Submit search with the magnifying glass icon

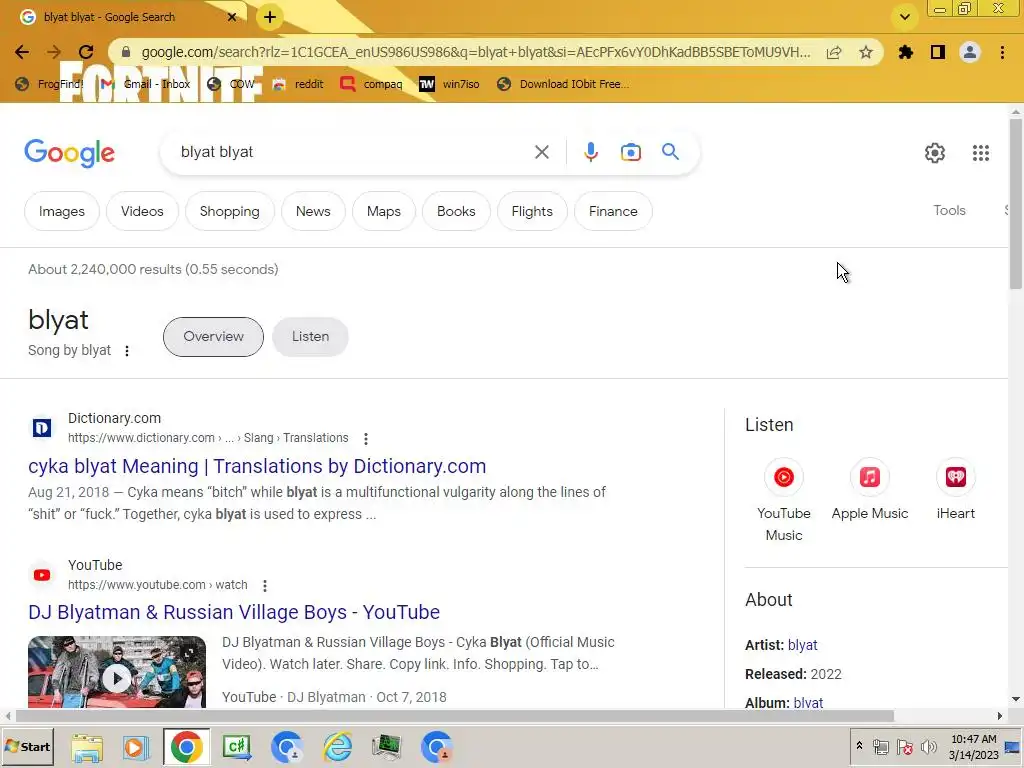point(670,152)
